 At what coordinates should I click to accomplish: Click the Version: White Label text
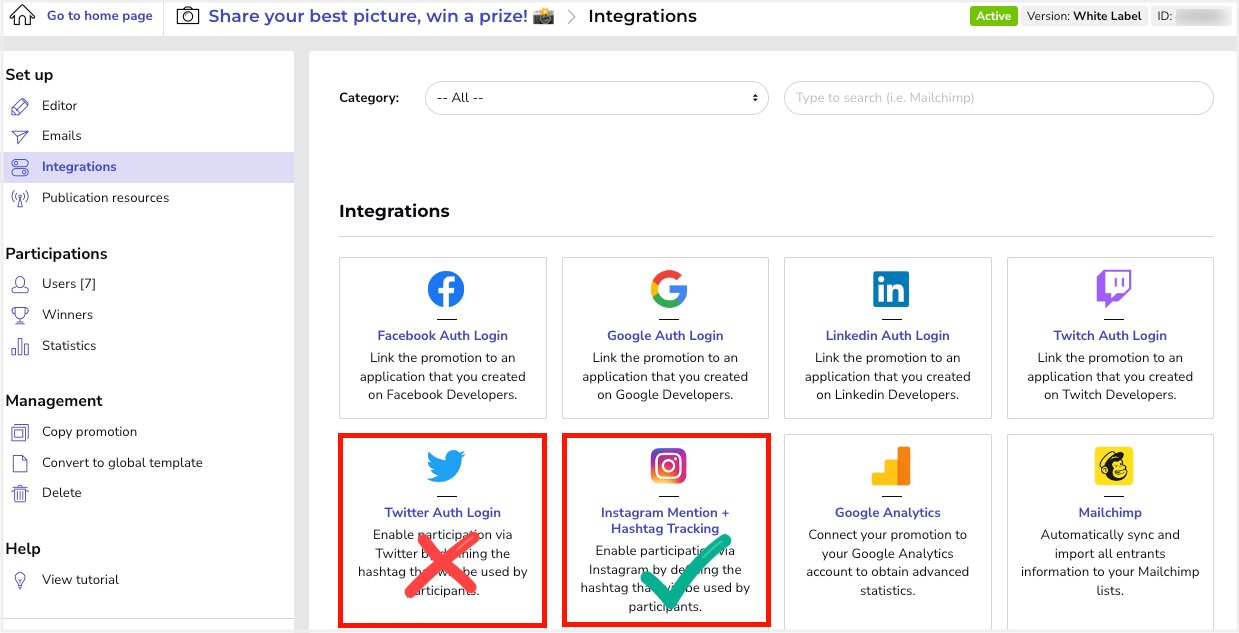1084,16
